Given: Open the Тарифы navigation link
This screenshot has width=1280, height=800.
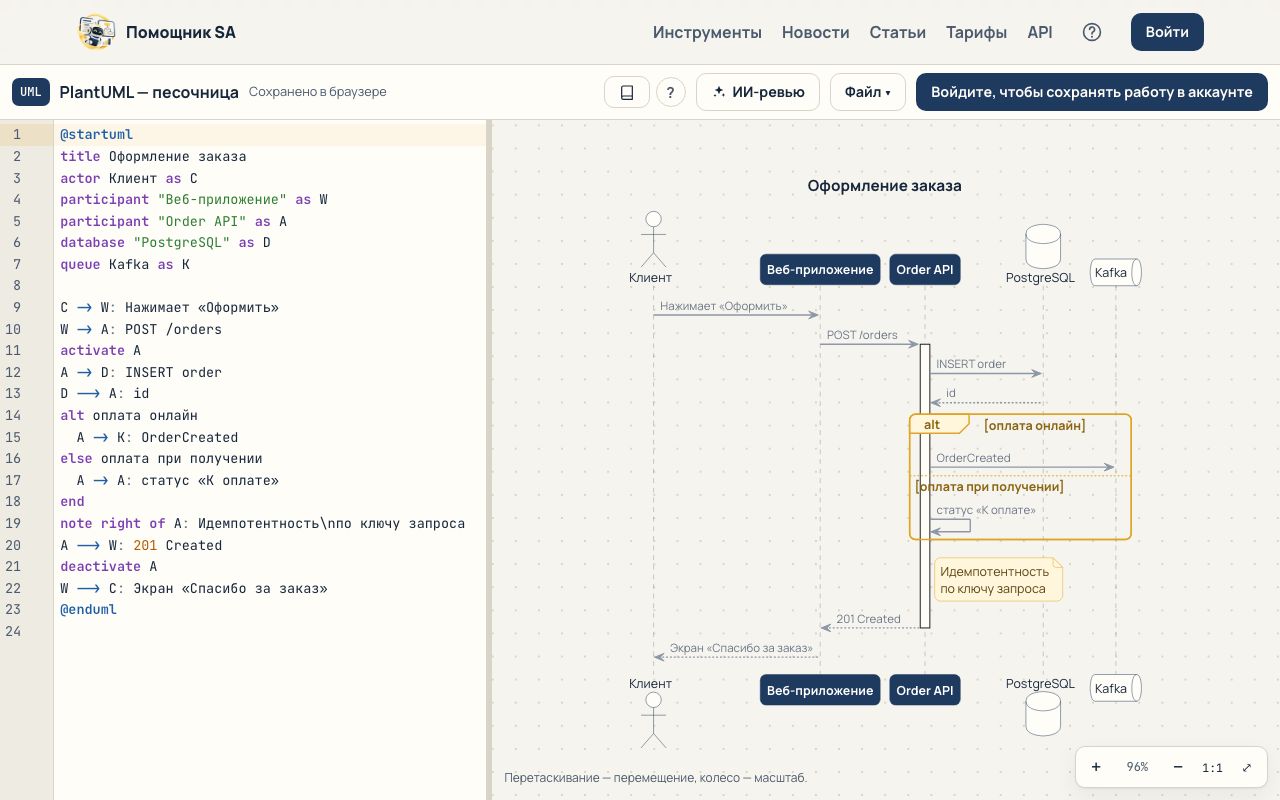Looking at the screenshot, I should pos(976,32).
